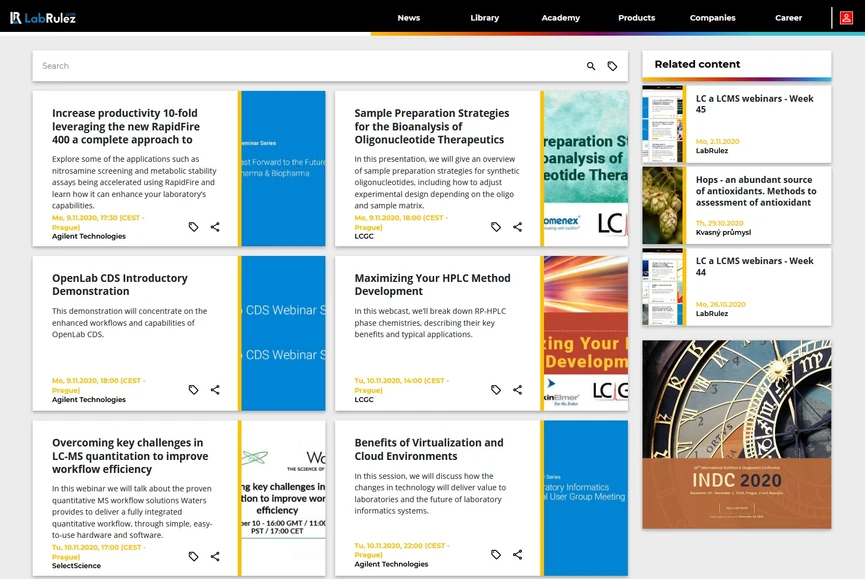Open the Library menu item
Image resolution: width=865 pixels, height=579 pixels.
(484, 17)
